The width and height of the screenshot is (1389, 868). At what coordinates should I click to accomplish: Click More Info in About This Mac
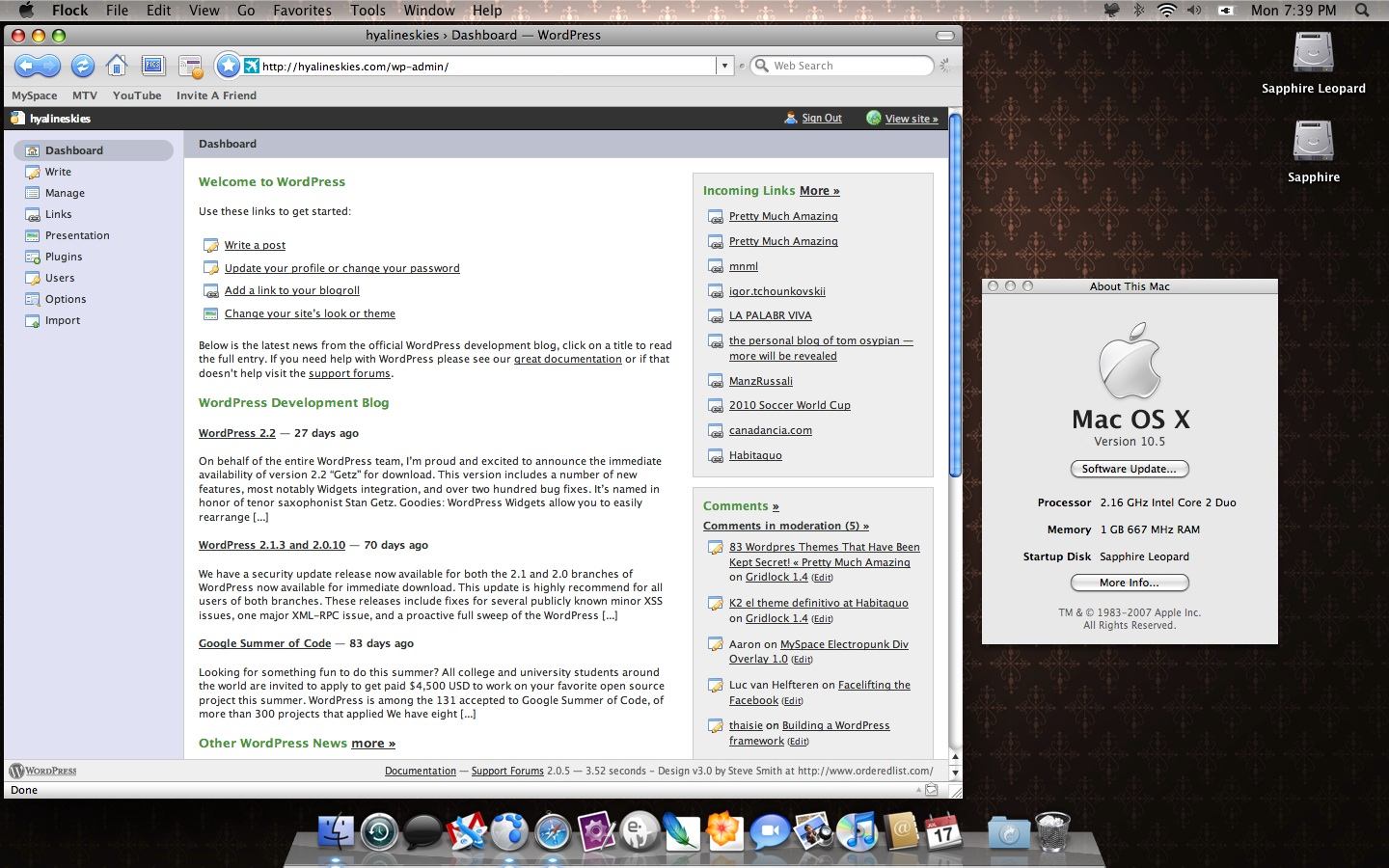point(1130,583)
